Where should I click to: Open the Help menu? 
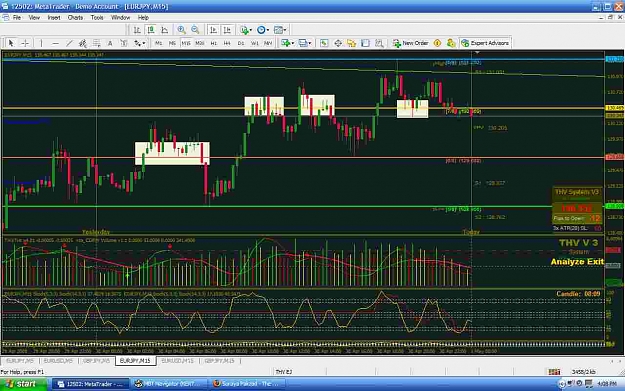click(x=143, y=18)
